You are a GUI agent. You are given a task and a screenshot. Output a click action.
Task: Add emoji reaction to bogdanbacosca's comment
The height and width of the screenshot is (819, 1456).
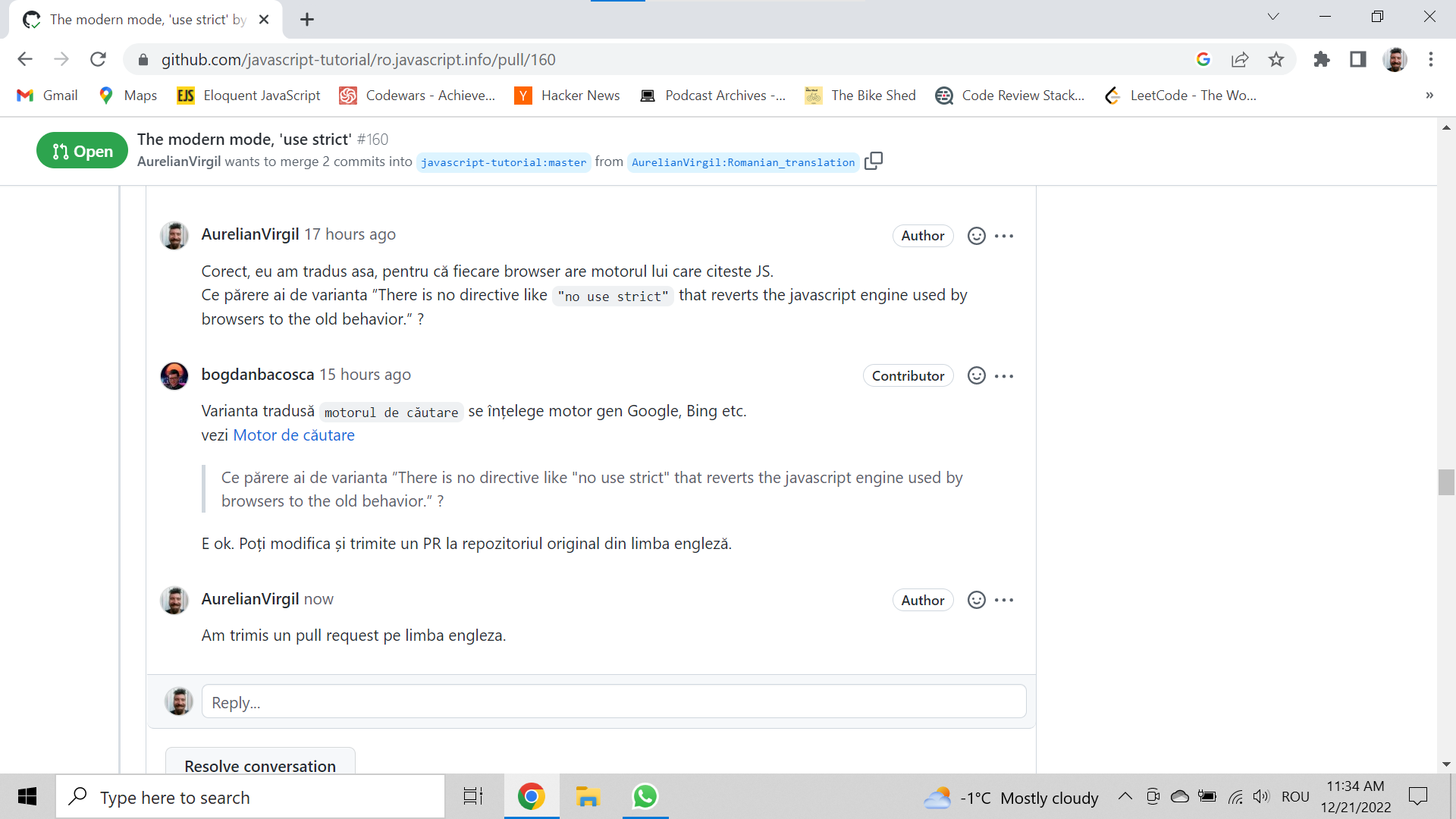[977, 376]
